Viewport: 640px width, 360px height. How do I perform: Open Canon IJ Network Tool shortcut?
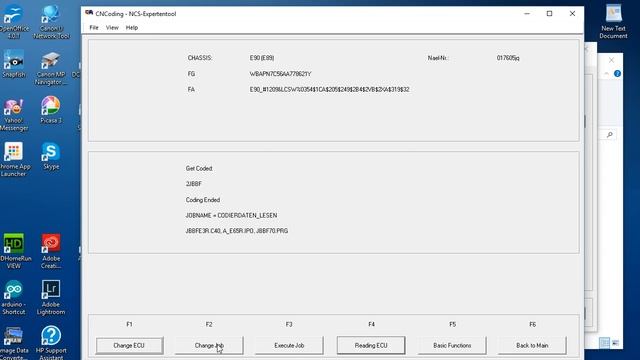(x=51, y=22)
